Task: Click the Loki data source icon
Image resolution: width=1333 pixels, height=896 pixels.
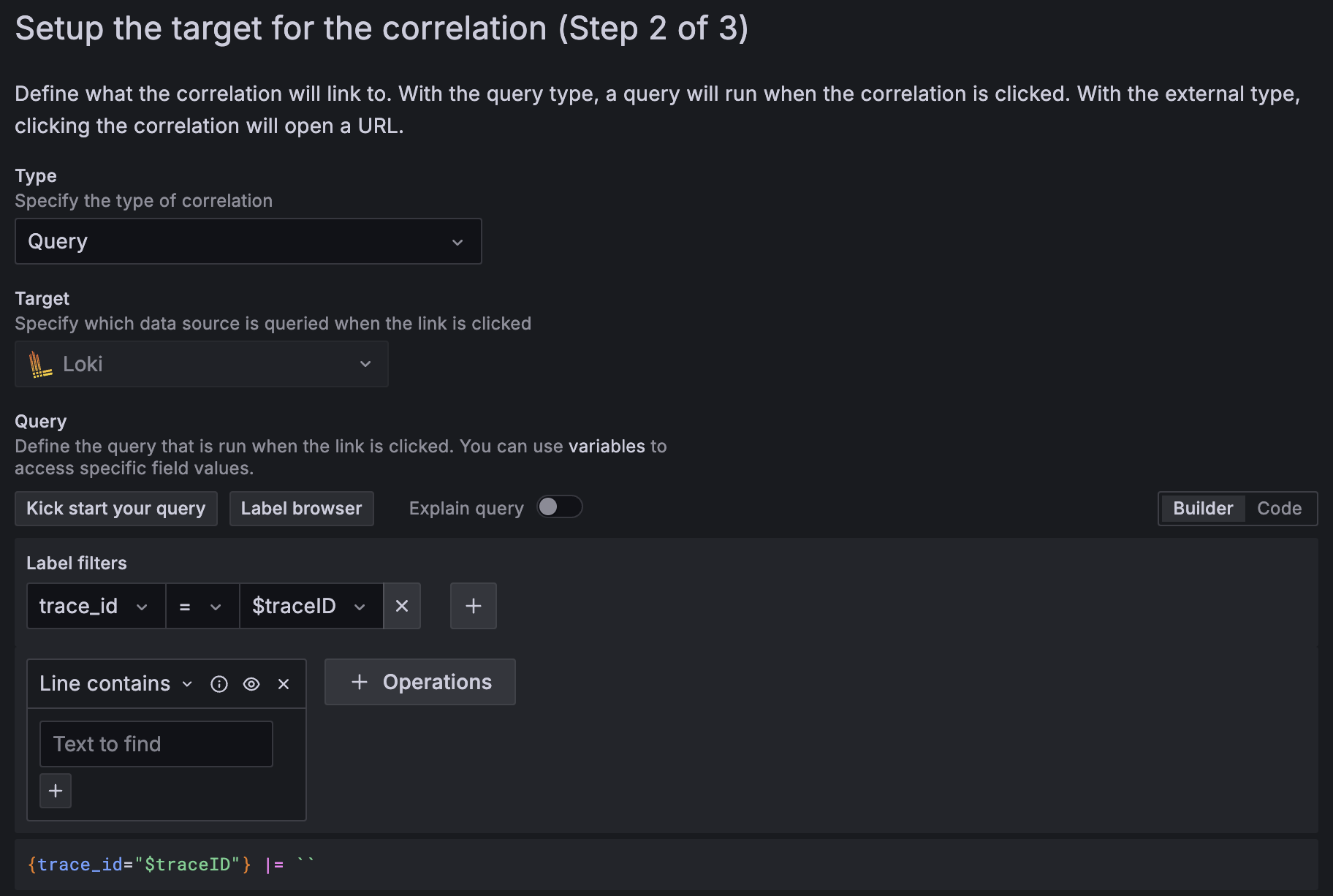Action: click(x=42, y=364)
